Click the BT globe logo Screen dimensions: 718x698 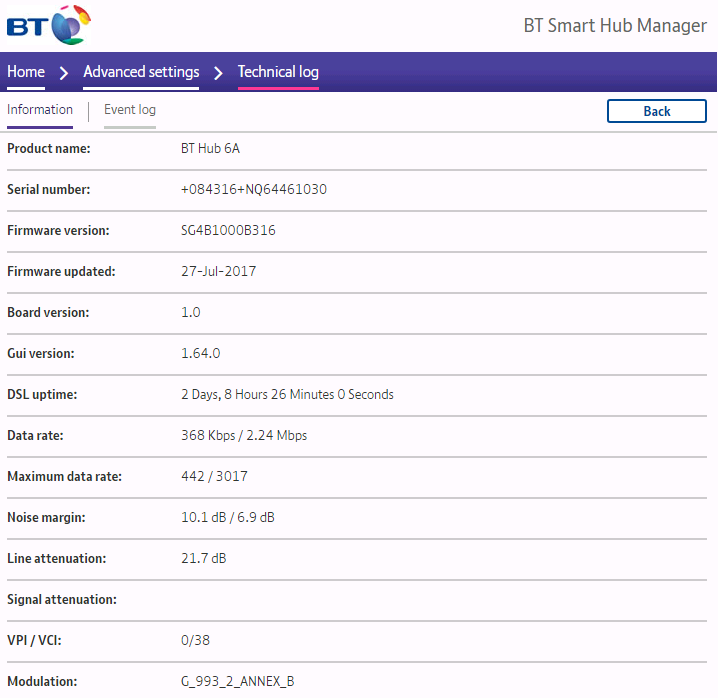(49, 25)
